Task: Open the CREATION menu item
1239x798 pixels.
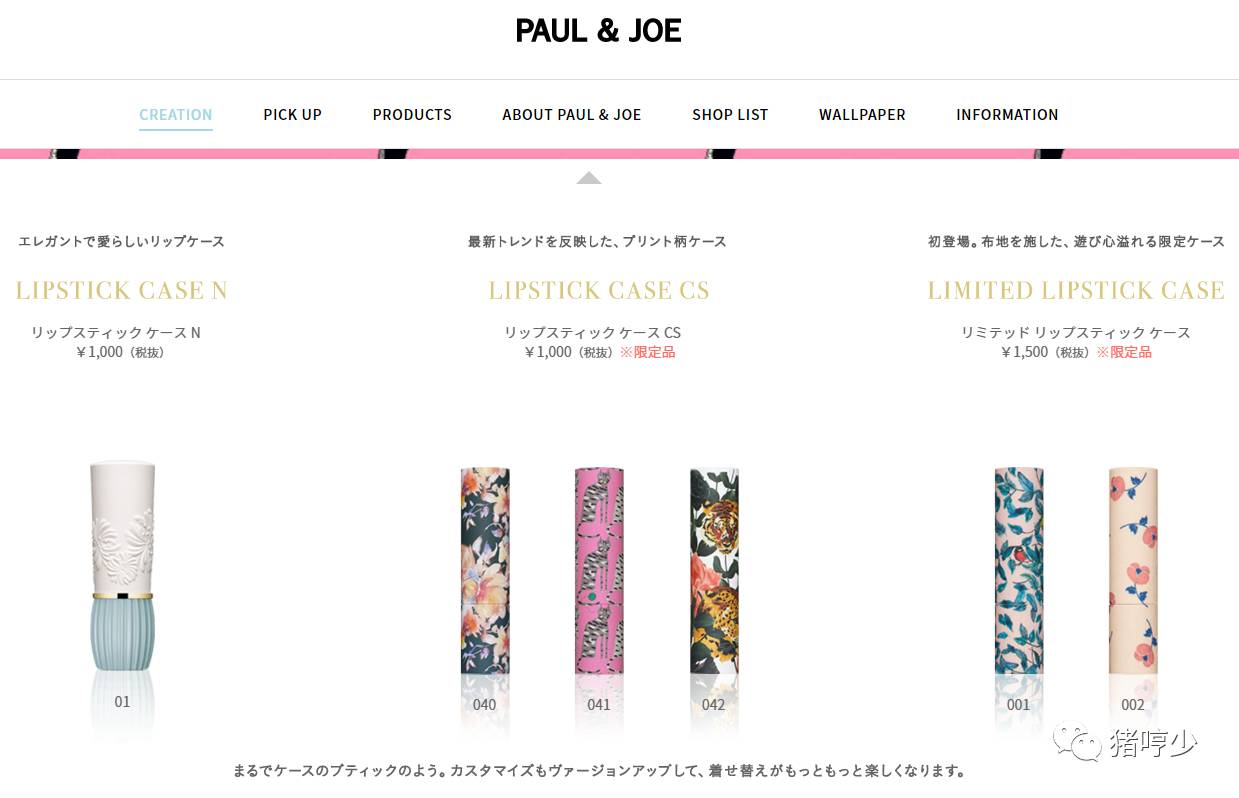Action: pyautogui.click(x=175, y=114)
